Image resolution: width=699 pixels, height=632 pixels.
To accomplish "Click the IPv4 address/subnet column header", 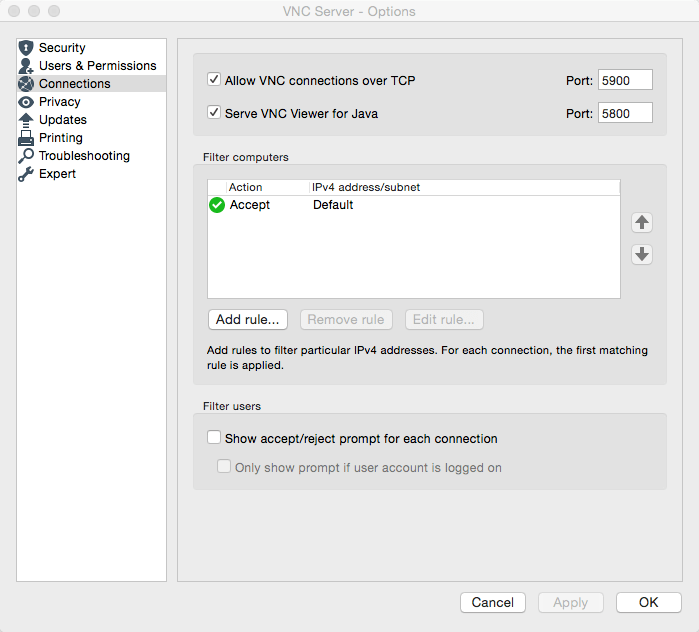I will point(465,187).
